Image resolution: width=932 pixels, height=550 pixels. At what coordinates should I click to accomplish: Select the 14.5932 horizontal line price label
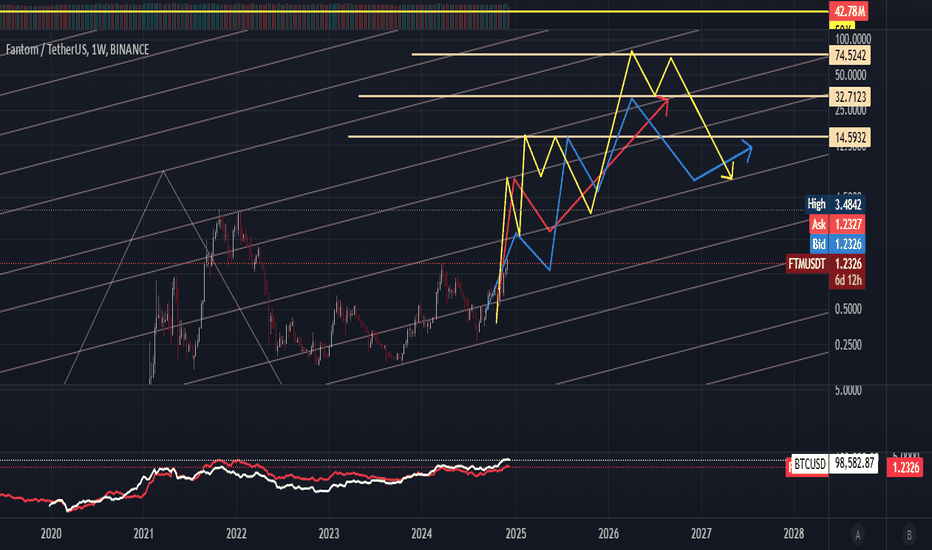(850, 137)
